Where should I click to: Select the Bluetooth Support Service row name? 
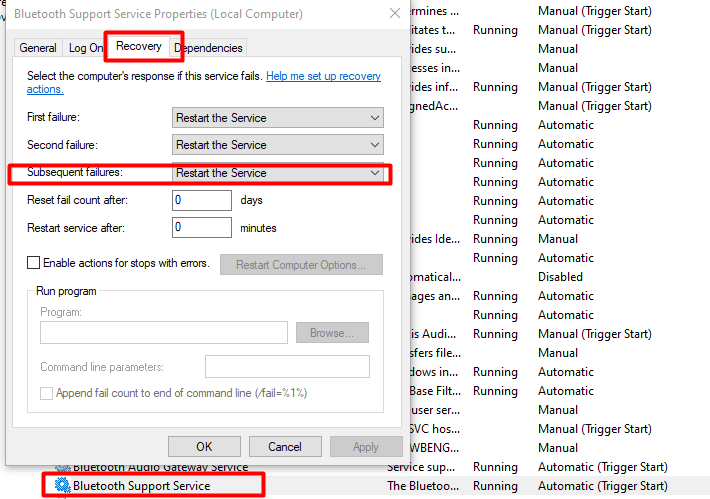click(141, 485)
